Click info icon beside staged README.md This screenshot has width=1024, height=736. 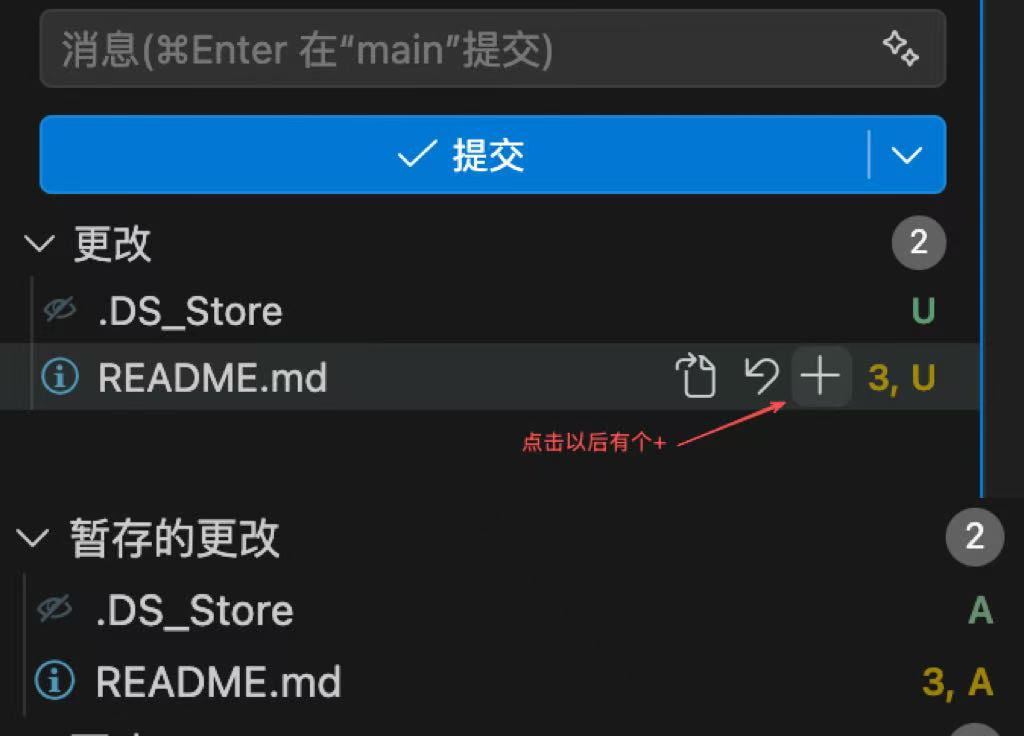[x=55, y=680]
